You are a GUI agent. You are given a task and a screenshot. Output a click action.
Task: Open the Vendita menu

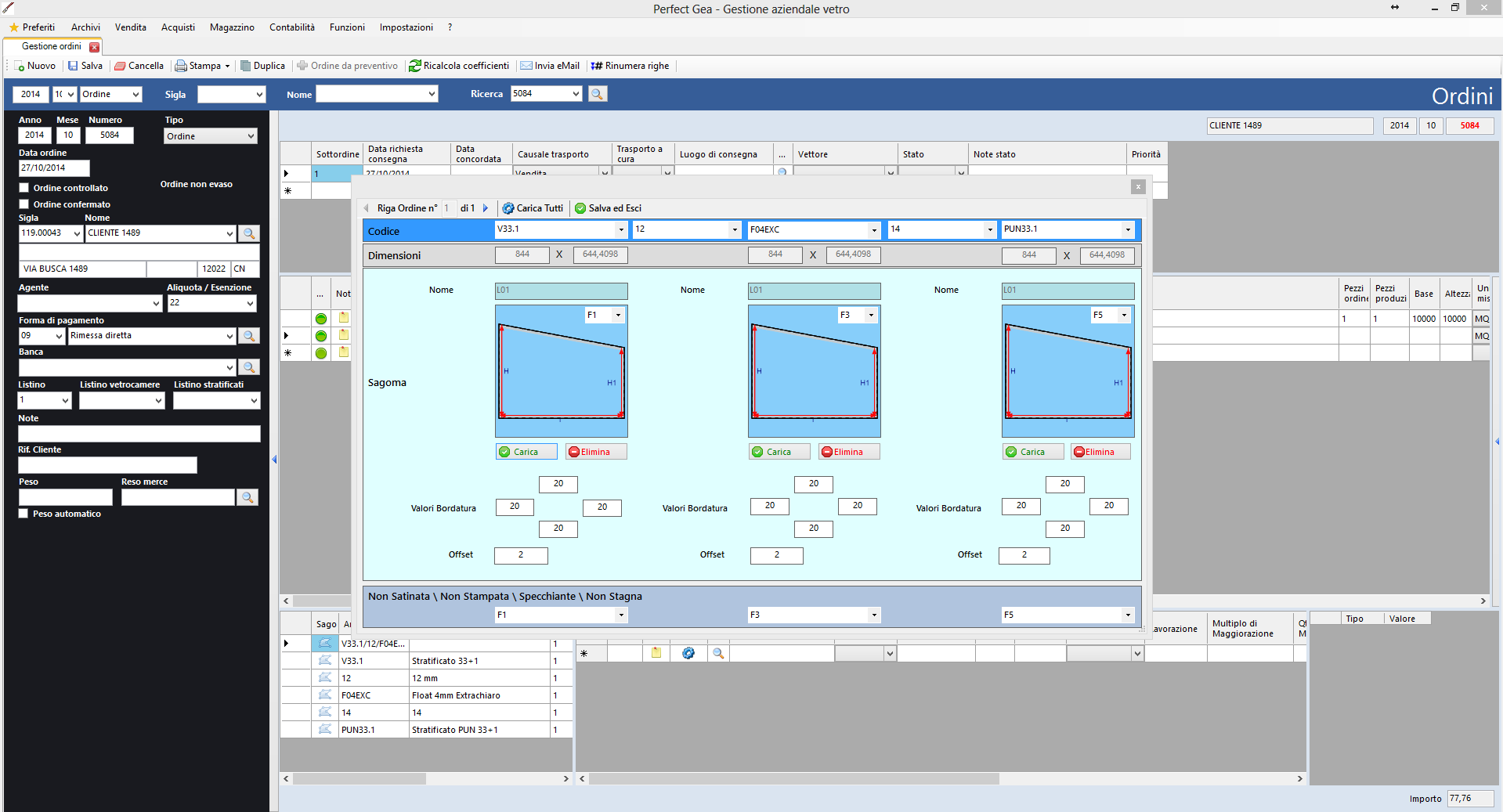pos(131,27)
